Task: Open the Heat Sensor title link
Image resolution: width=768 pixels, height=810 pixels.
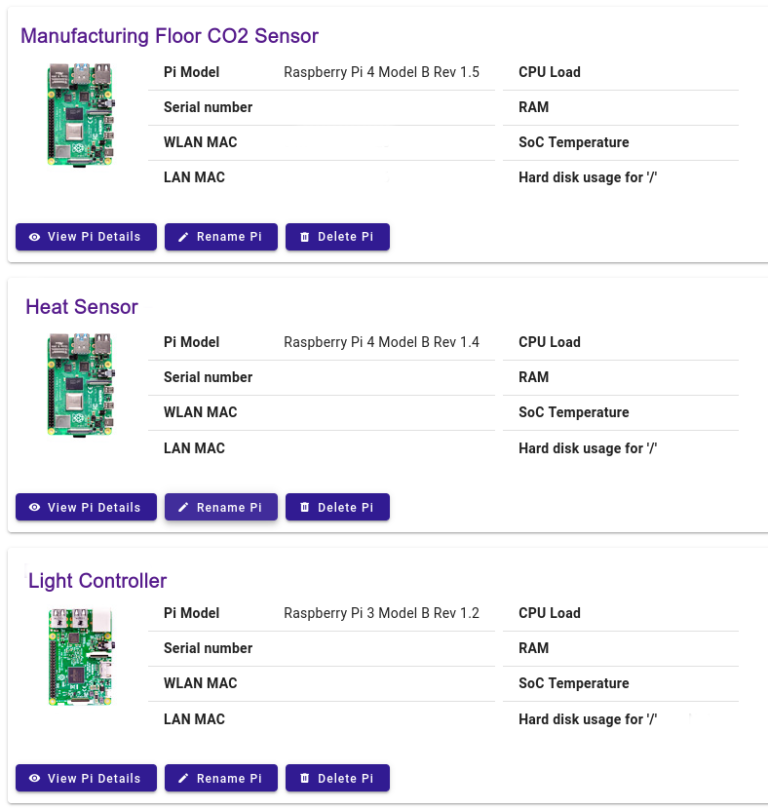Action: point(82,307)
